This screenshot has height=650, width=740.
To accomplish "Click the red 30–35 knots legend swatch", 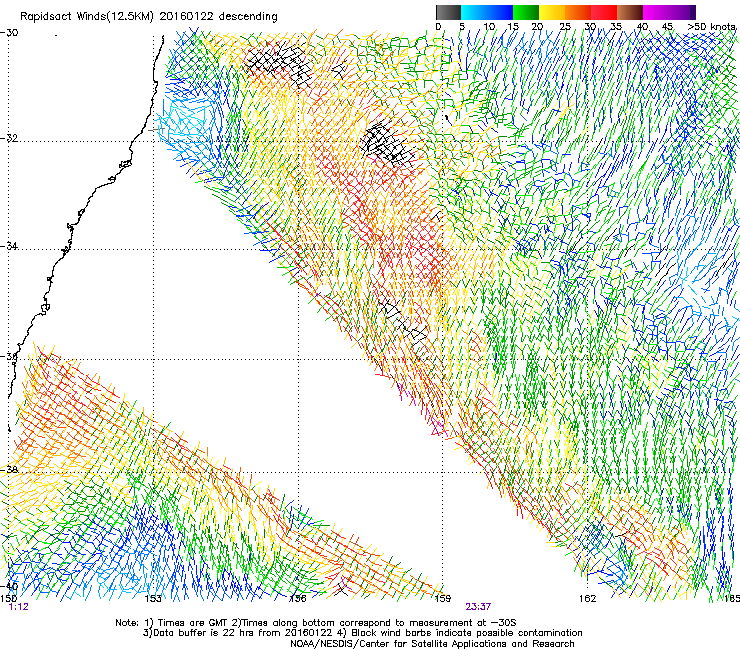I will (604, 12).
